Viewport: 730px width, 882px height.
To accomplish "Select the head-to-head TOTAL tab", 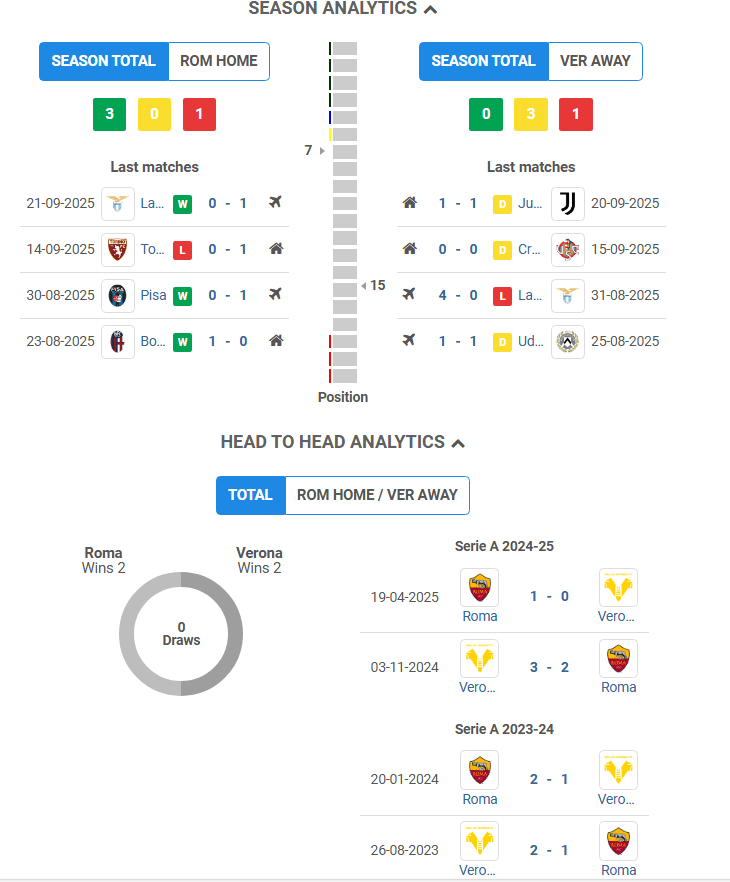I will click(251, 495).
